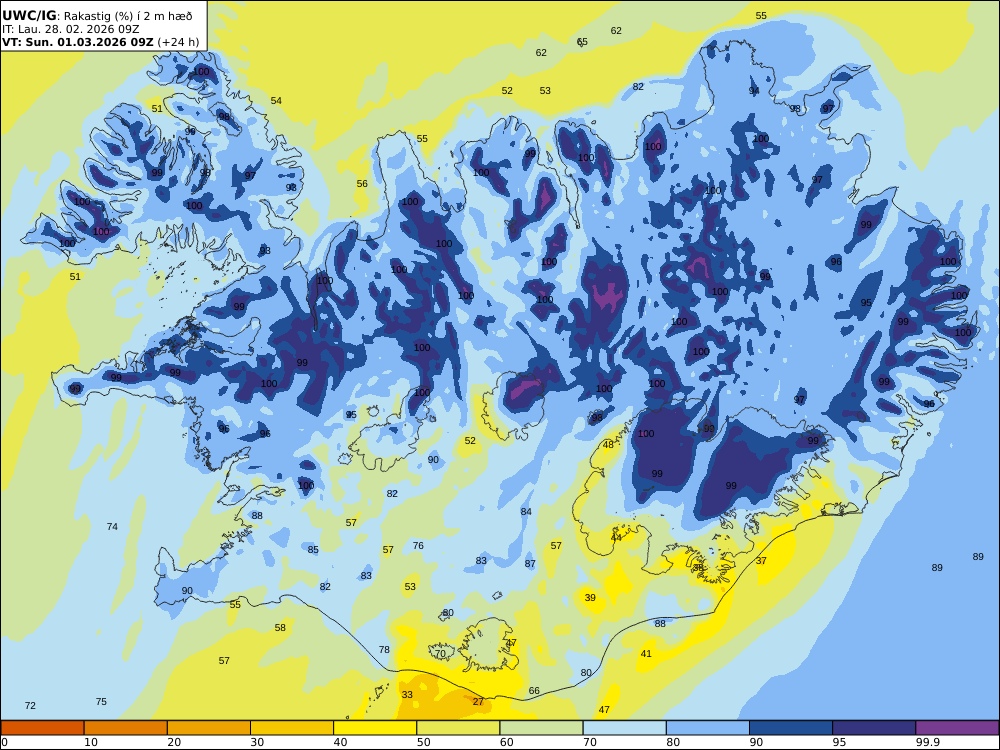Click the purple above-99.9 legend swatch

pyautogui.click(x=957, y=728)
